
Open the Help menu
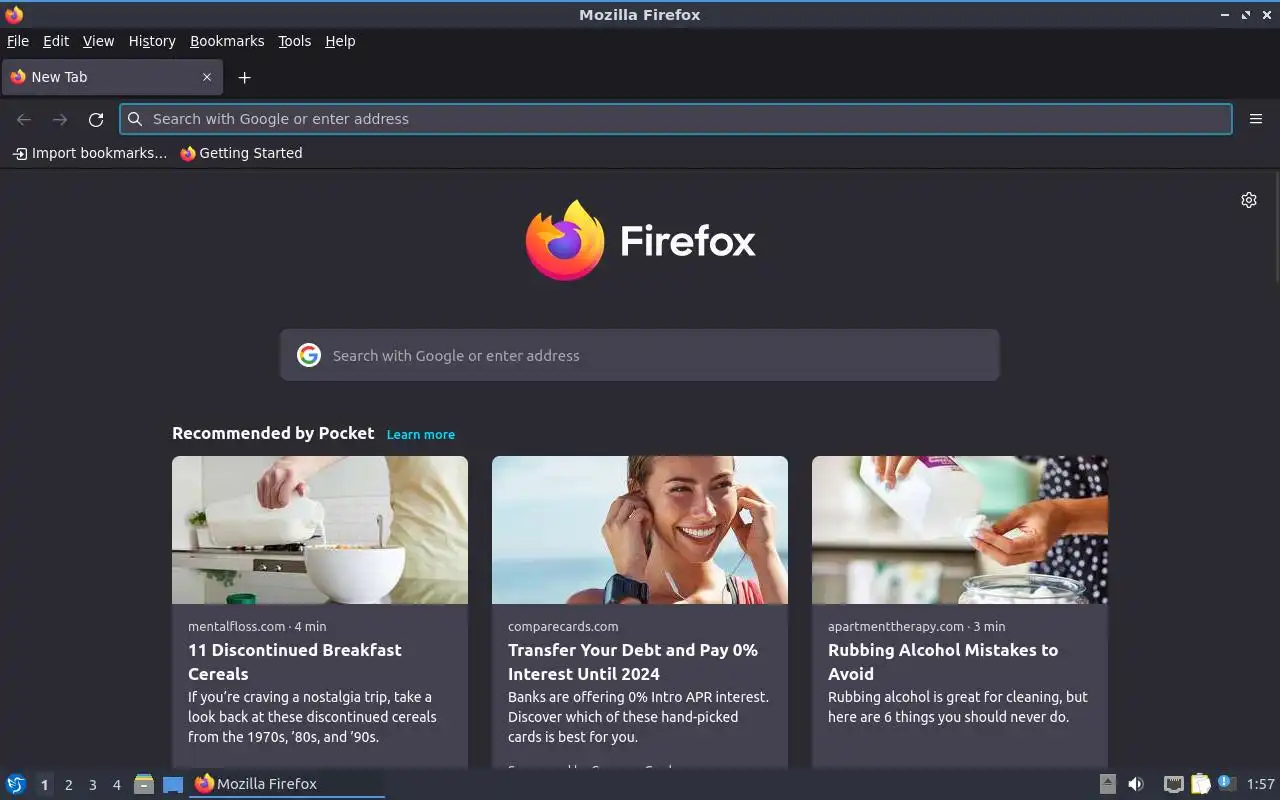click(340, 41)
